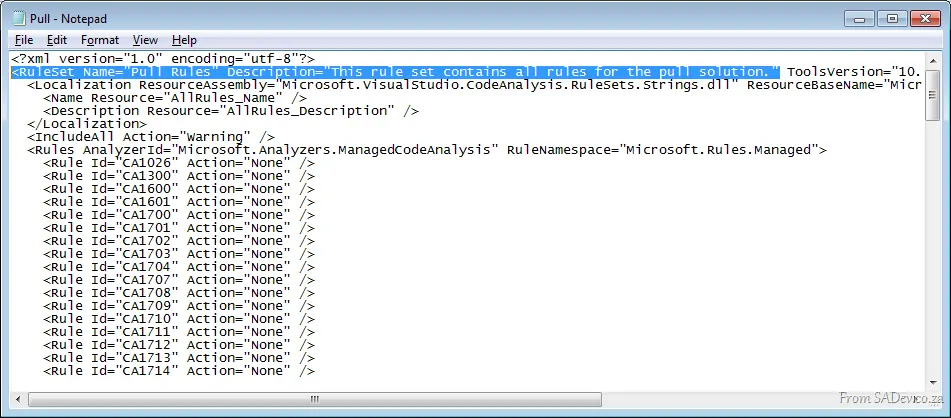
Task: Click the IncludeAll Action="Warning" line
Action: (151, 137)
